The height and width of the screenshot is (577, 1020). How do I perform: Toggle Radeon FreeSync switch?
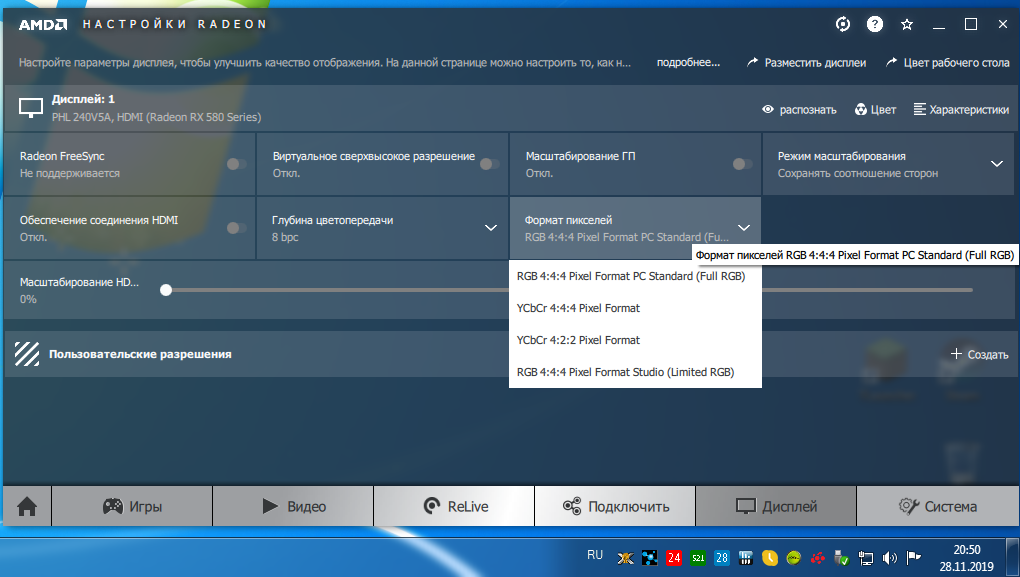[237, 164]
